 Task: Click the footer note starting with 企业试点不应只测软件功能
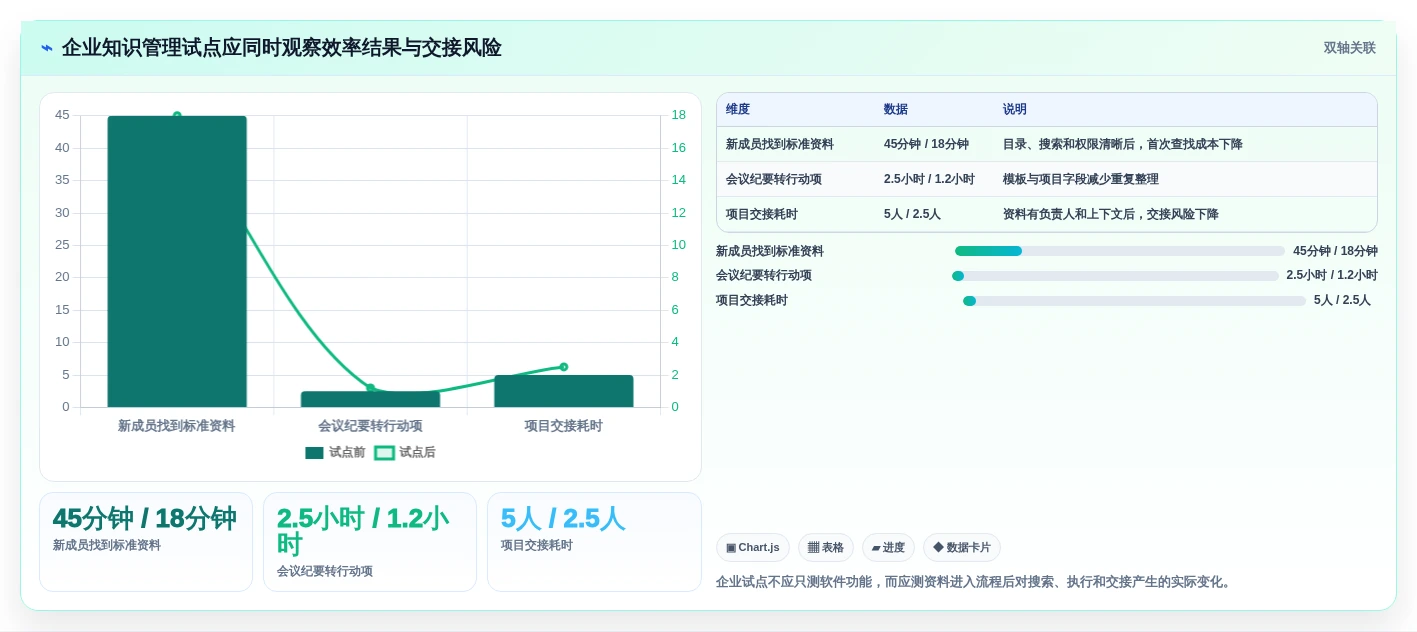(975, 582)
